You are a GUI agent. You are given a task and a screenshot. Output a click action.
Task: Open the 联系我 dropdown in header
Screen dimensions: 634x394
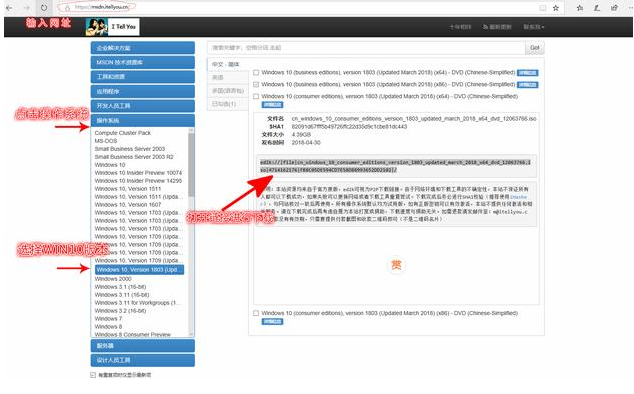534,27
